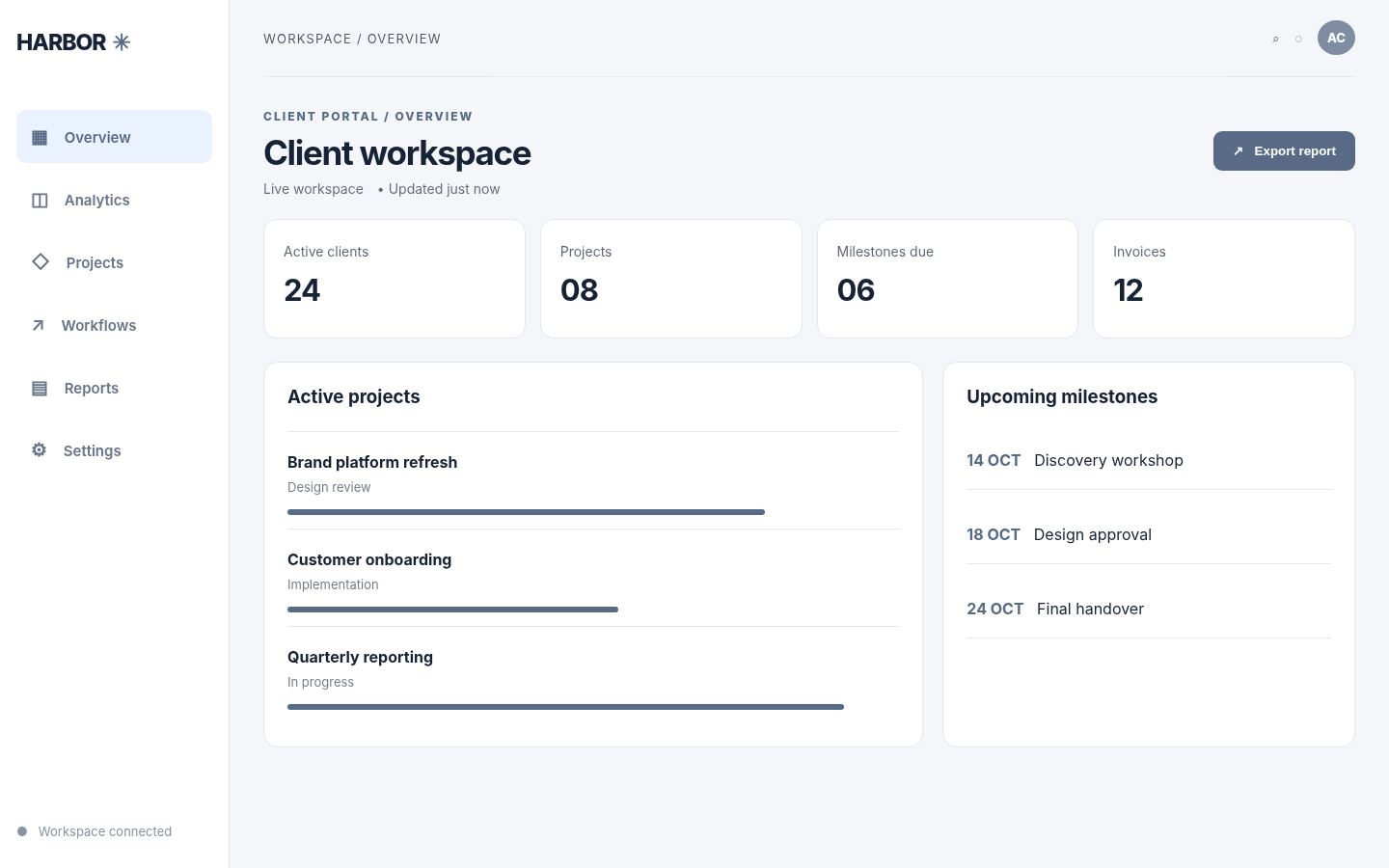Select the Active clients card
Image resolution: width=1389 pixels, height=868 pixels.
click(395, 279)
